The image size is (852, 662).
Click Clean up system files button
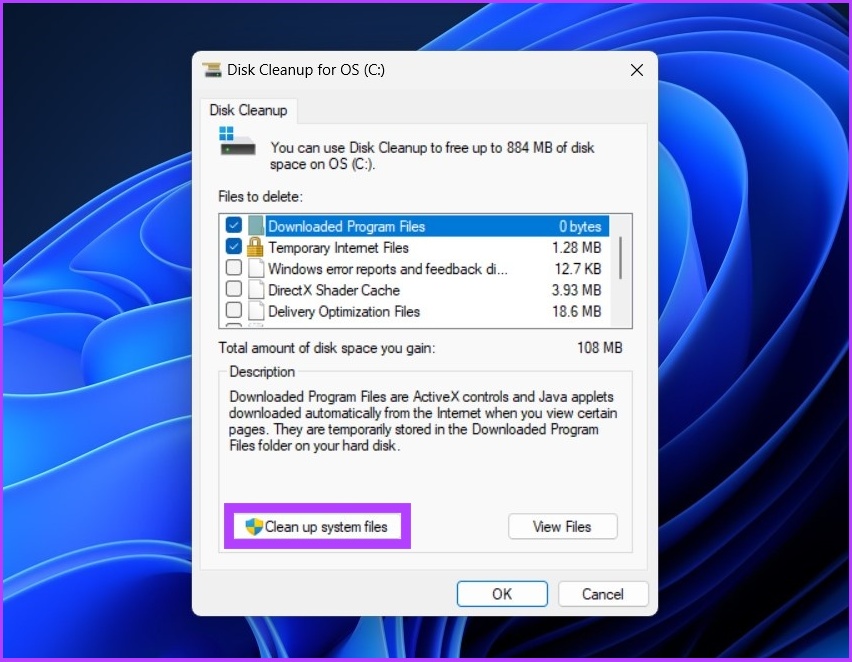pos(317,526)
